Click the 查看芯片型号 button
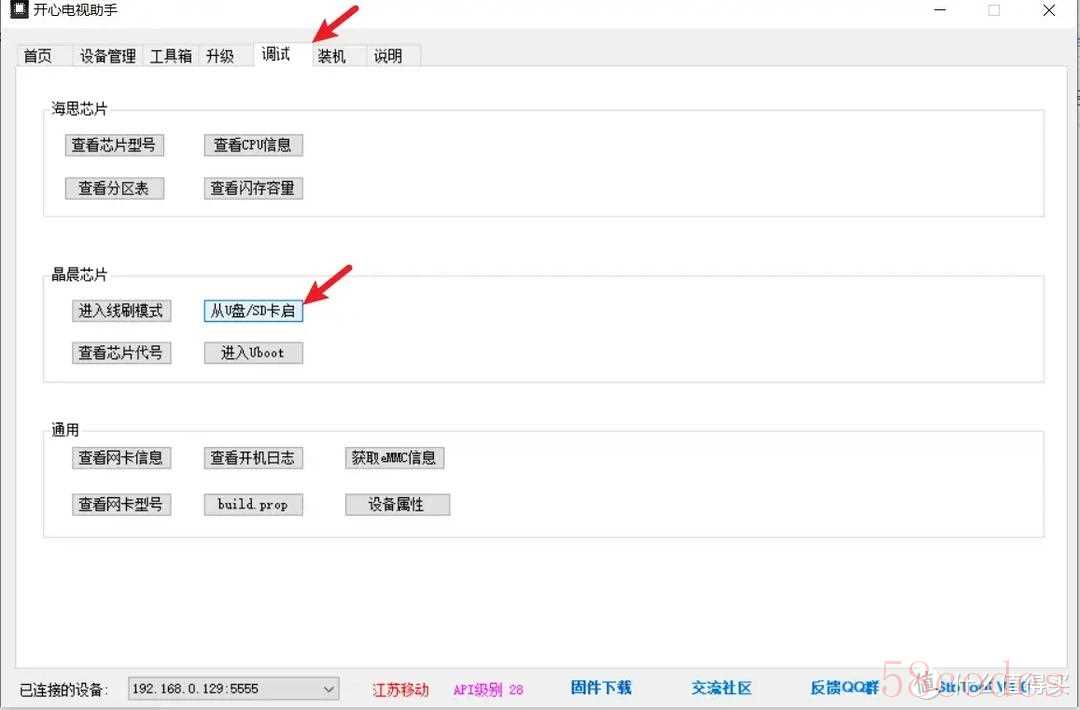Image resolution: width=1080 pixels, height=710 pixels. point(114,145)
